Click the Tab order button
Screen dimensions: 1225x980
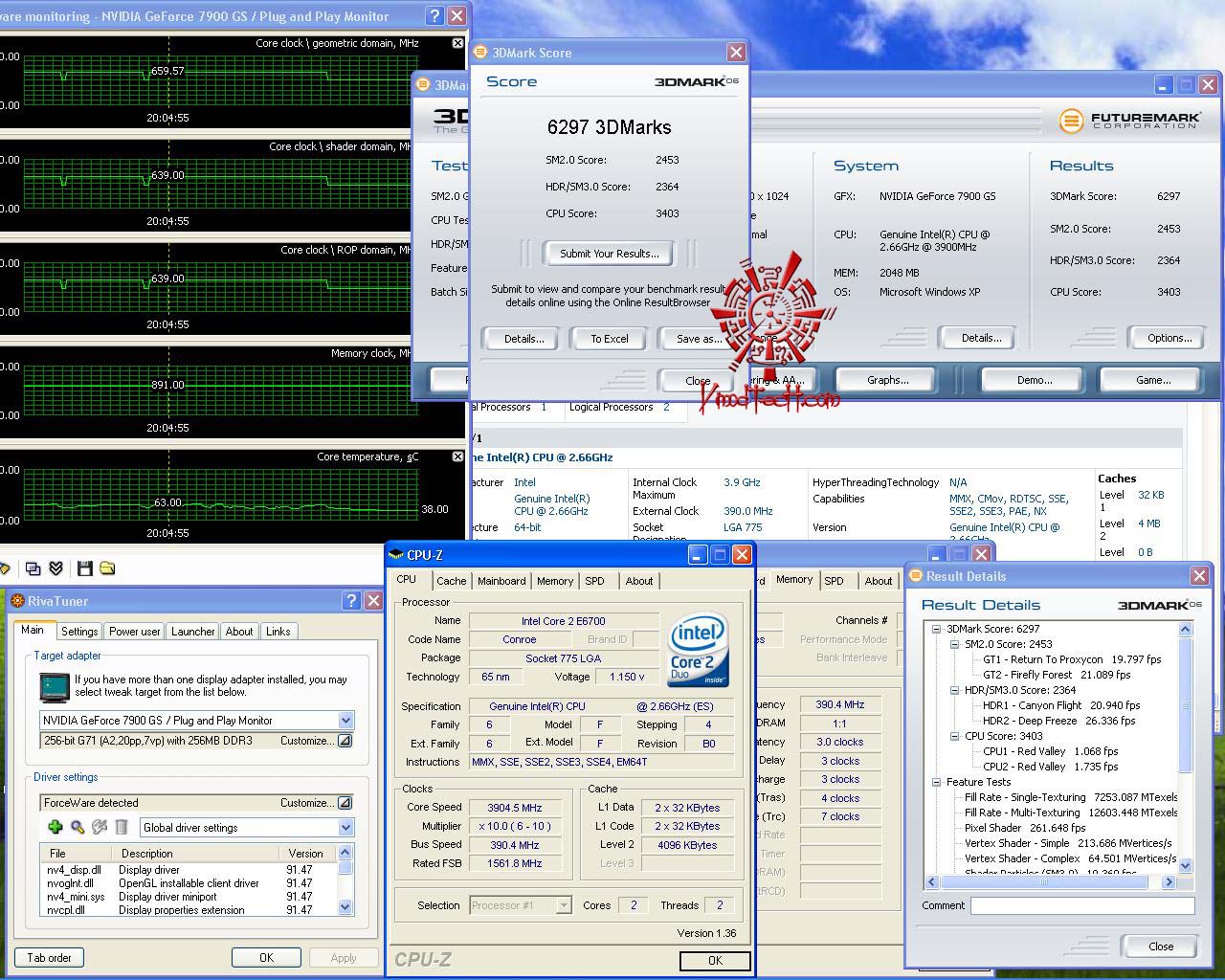tap(49, 957)
